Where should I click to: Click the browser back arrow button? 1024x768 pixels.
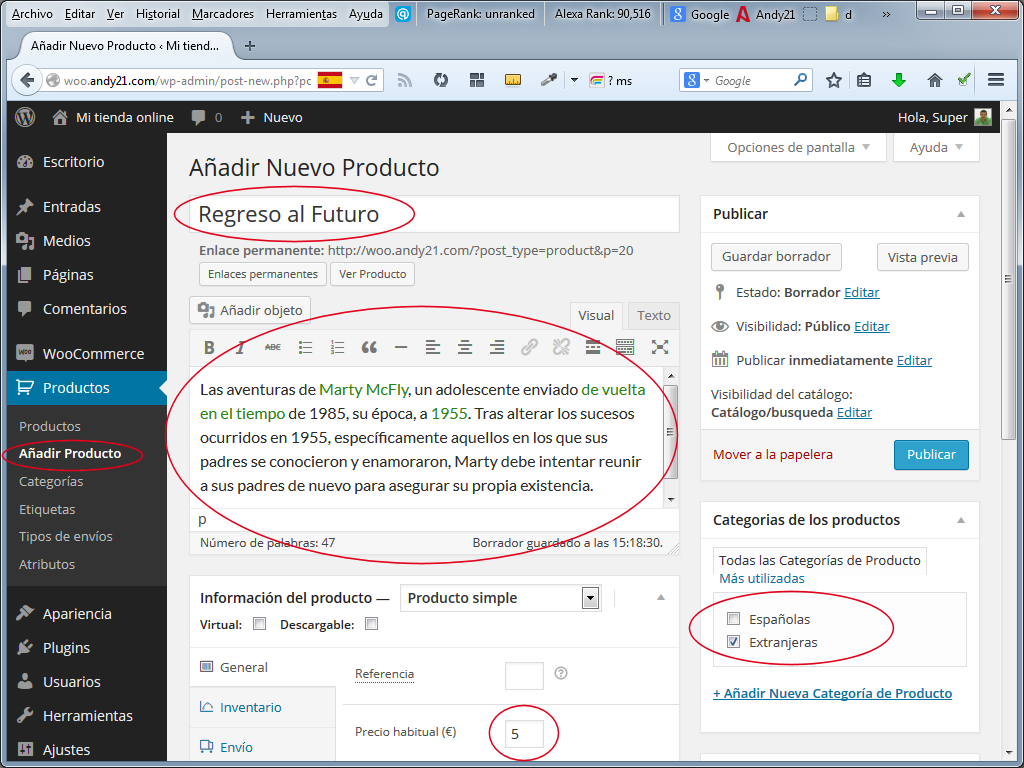tap(27, 80)
